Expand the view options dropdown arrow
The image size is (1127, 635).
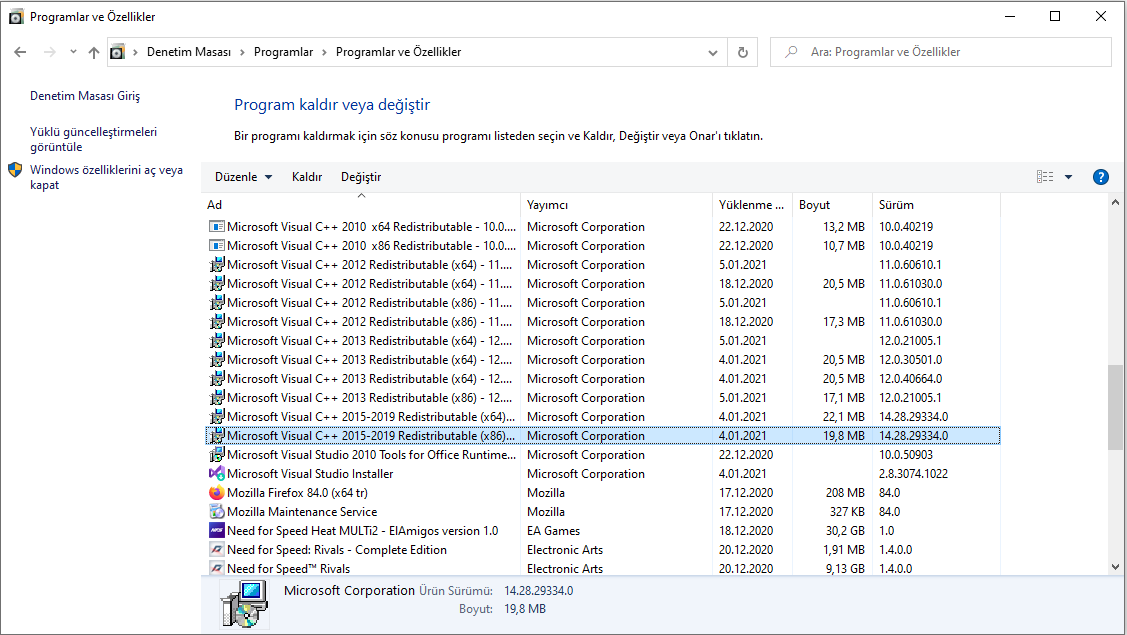[x=1068, y=177]
